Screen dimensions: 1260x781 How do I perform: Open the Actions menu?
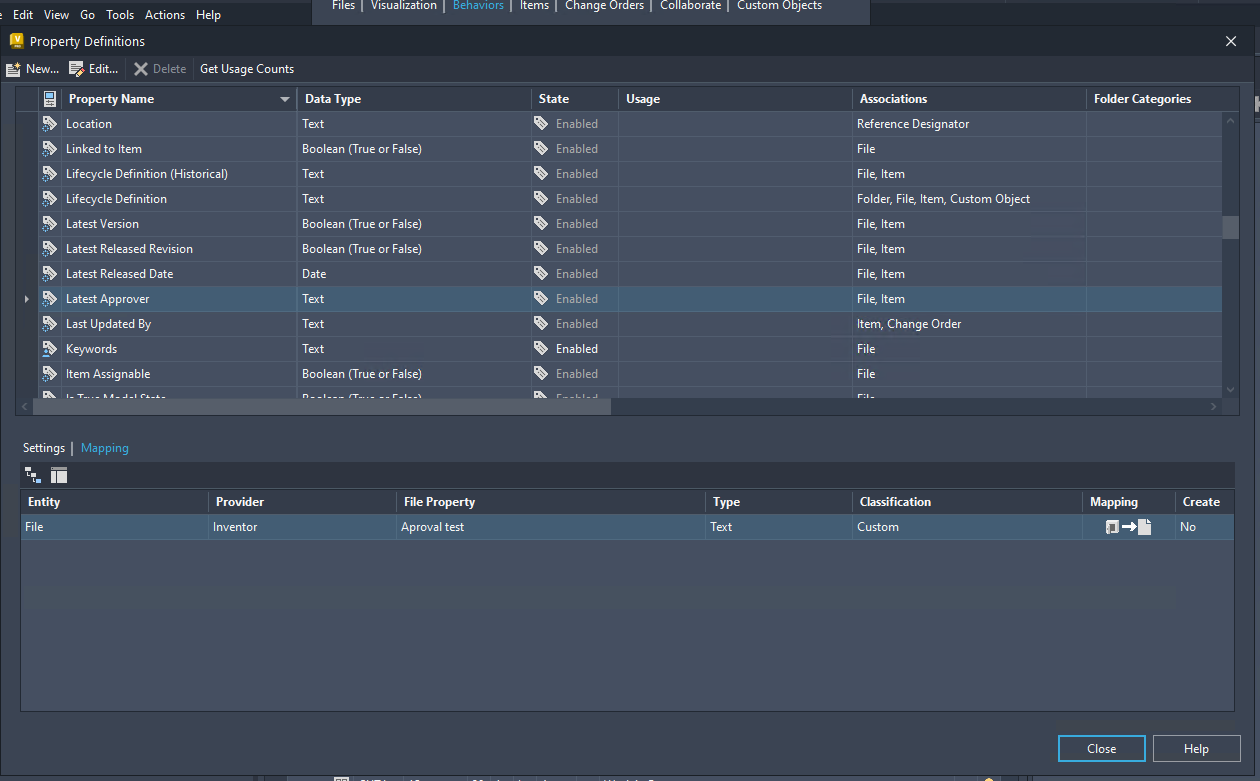coord(165,15)
